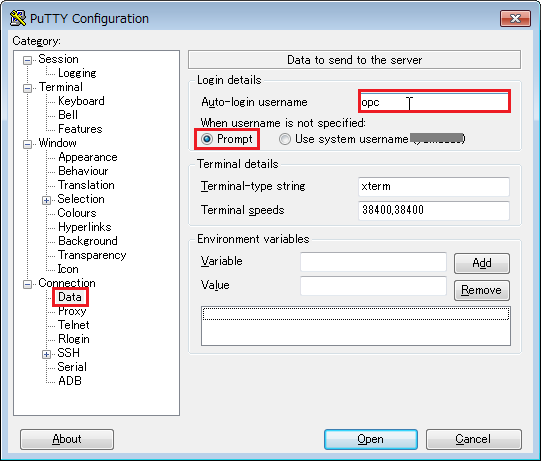Click the Auto-login username field
This screenshot has height=461, width=541.
click(x=434, y=102)
